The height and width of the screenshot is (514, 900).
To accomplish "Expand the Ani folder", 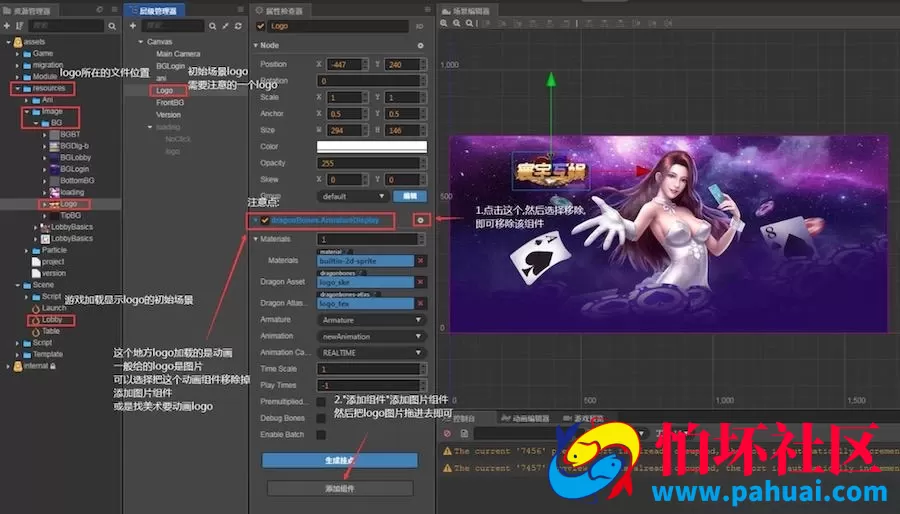I will [x=26, y=100].
